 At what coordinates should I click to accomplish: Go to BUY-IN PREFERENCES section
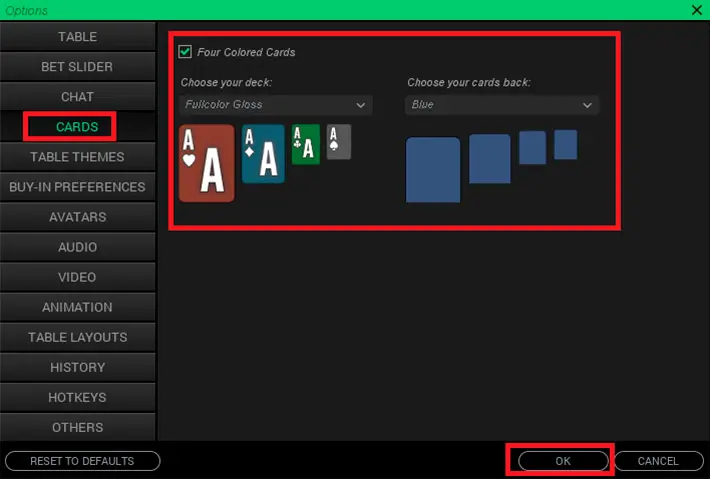(x=77, y=187)
